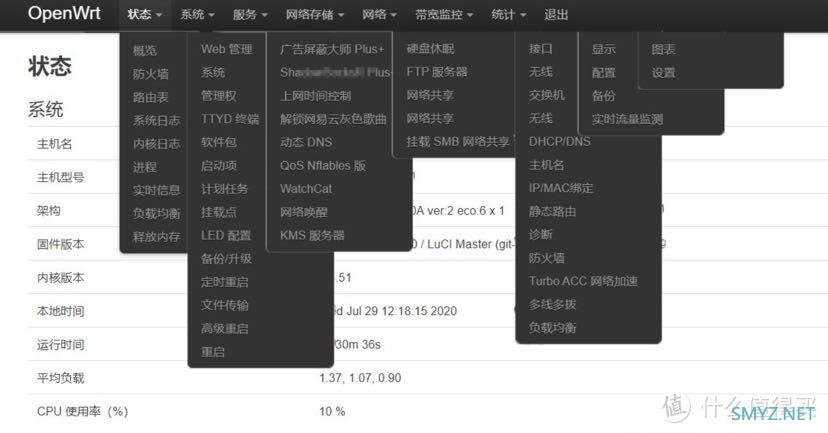The image size is (828, 433).
Task: Open the KMS 服务器 entry
Action: point(312,235)
